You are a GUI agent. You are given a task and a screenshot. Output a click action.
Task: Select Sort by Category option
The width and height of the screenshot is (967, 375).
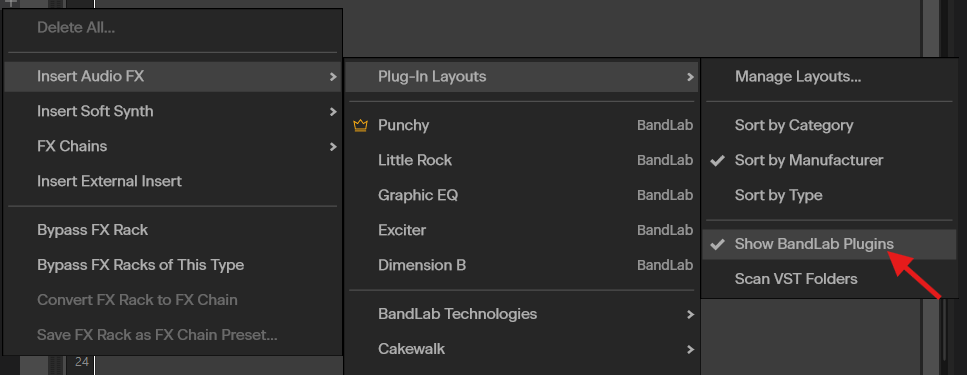point(829,125)
